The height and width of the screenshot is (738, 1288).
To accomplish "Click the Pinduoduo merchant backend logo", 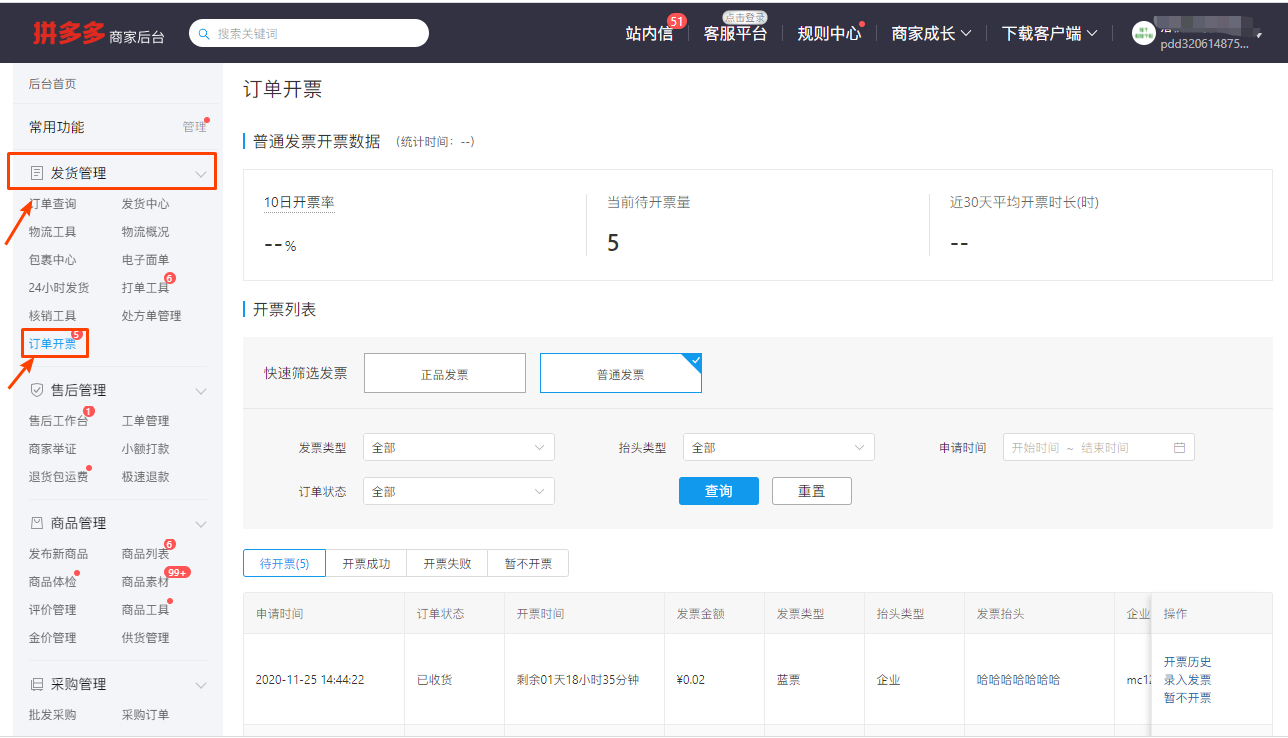I will pyautogui.click(x=98, y=33).
